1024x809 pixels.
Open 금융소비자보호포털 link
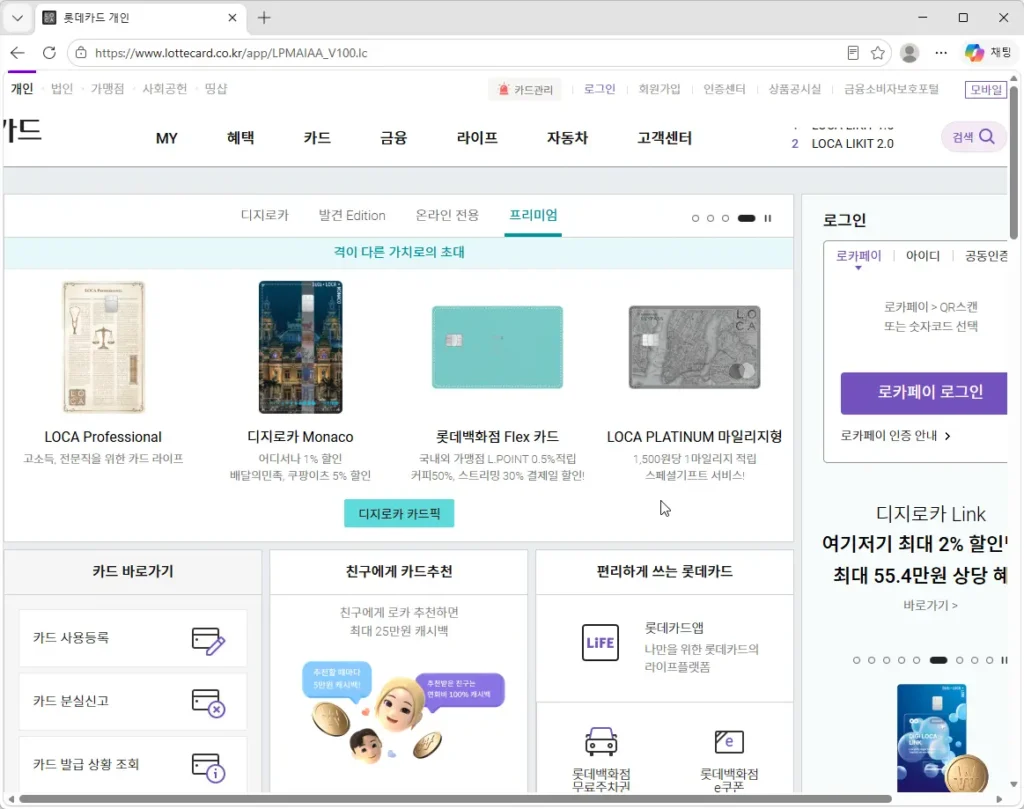(x=891, y=89)
